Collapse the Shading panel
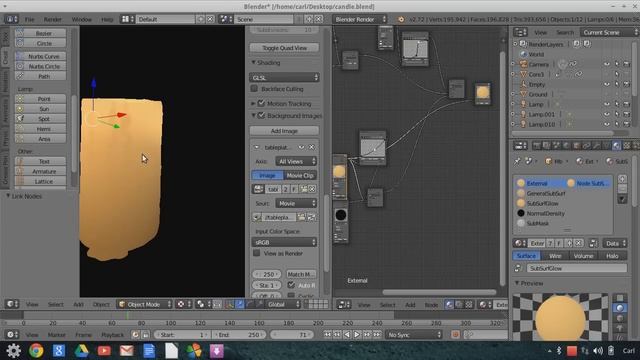The height and width of the screenshot is (360, 640). [x=253, y=62]
